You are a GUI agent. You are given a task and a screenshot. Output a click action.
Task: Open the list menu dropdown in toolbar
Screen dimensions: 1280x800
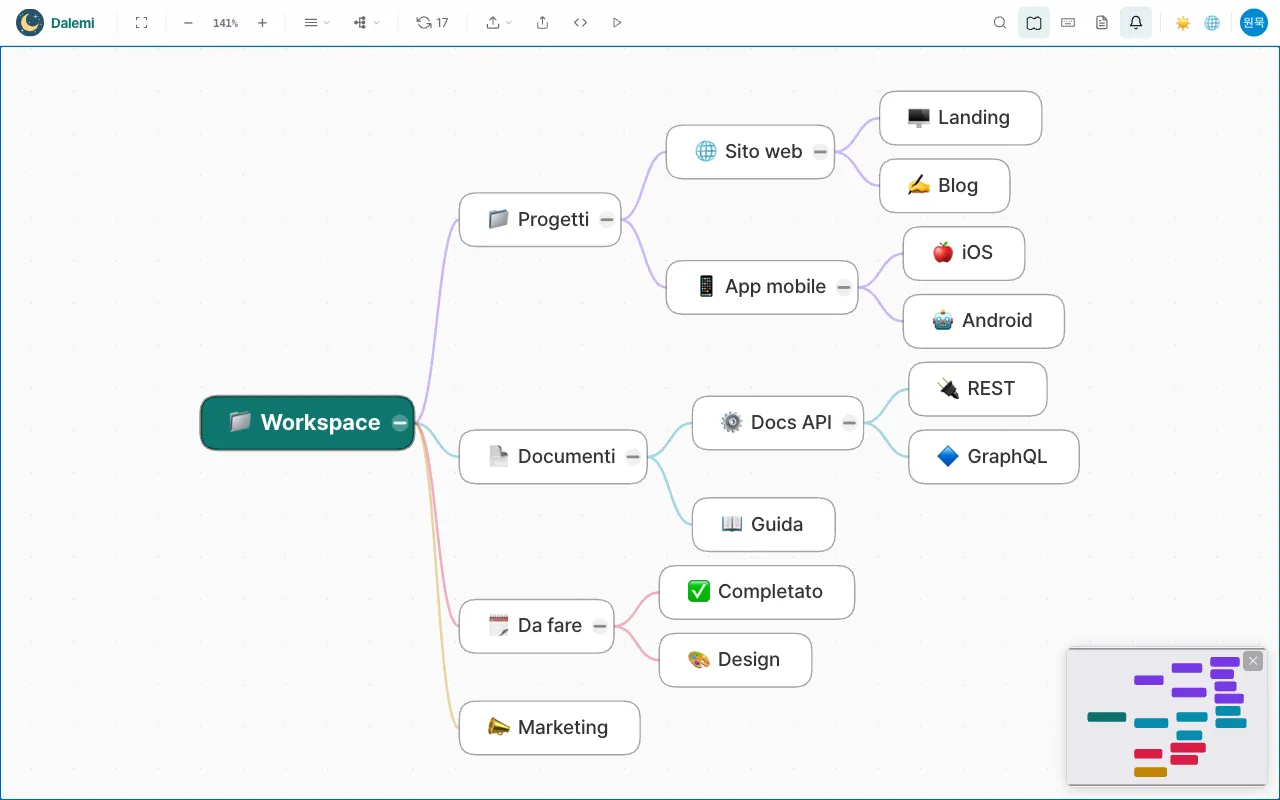click(x=316, y=22)
